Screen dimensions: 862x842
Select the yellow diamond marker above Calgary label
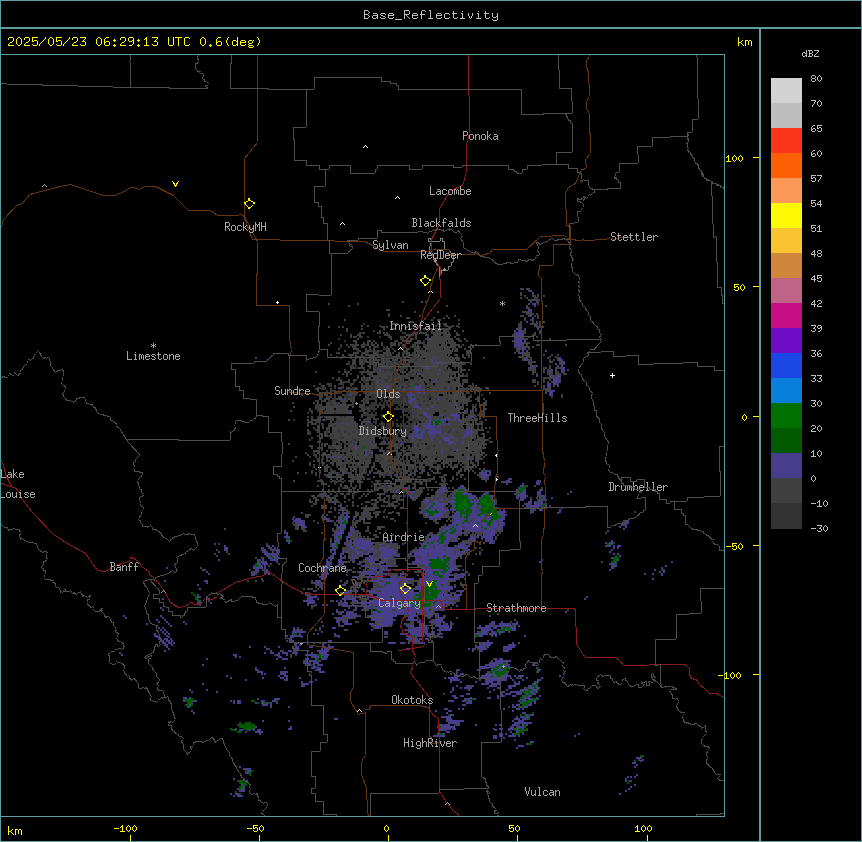coord(405,589)
